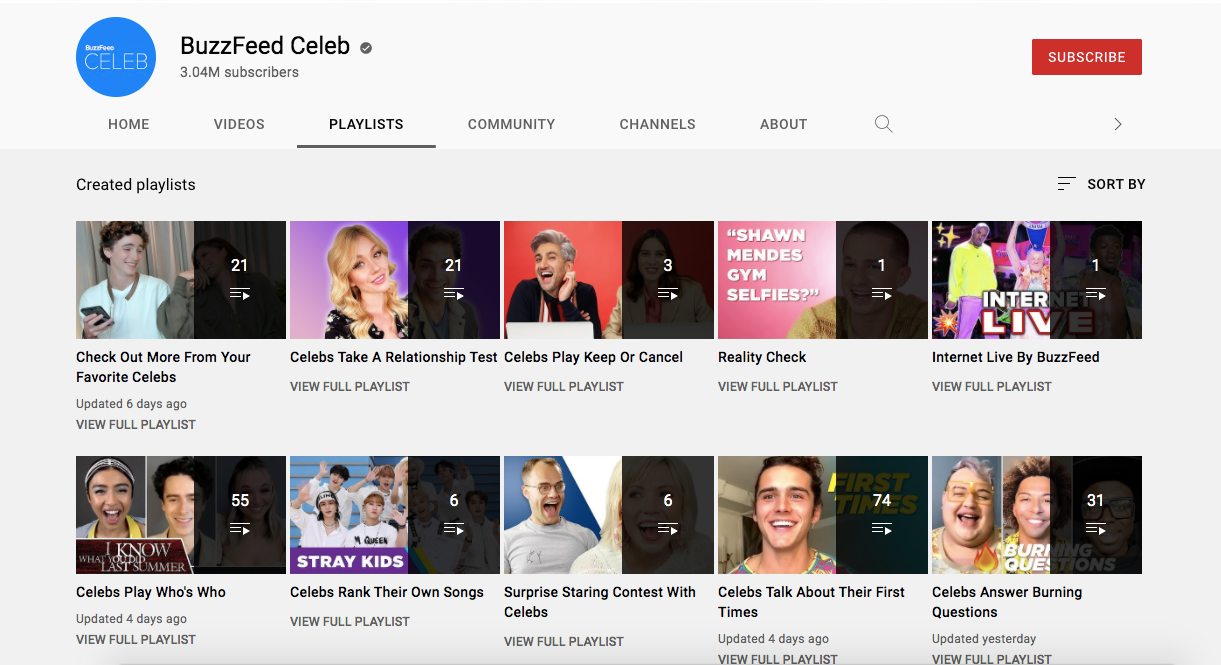The height and width of the screenshot is (665, 1221).
Task: Click title Check Out More From Your Favorite Celebs
Action: [163, 367]
